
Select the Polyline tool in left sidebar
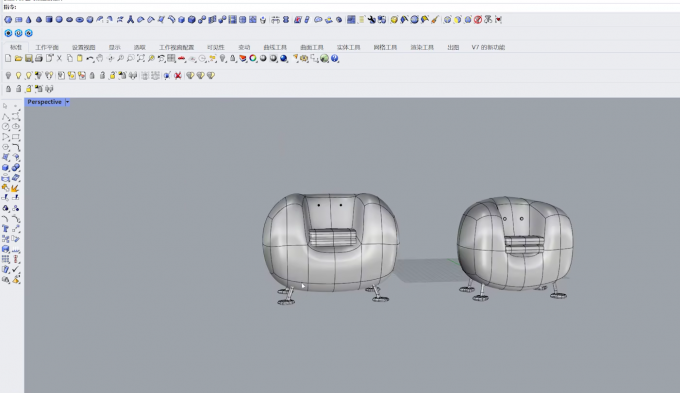click(5, 116)
